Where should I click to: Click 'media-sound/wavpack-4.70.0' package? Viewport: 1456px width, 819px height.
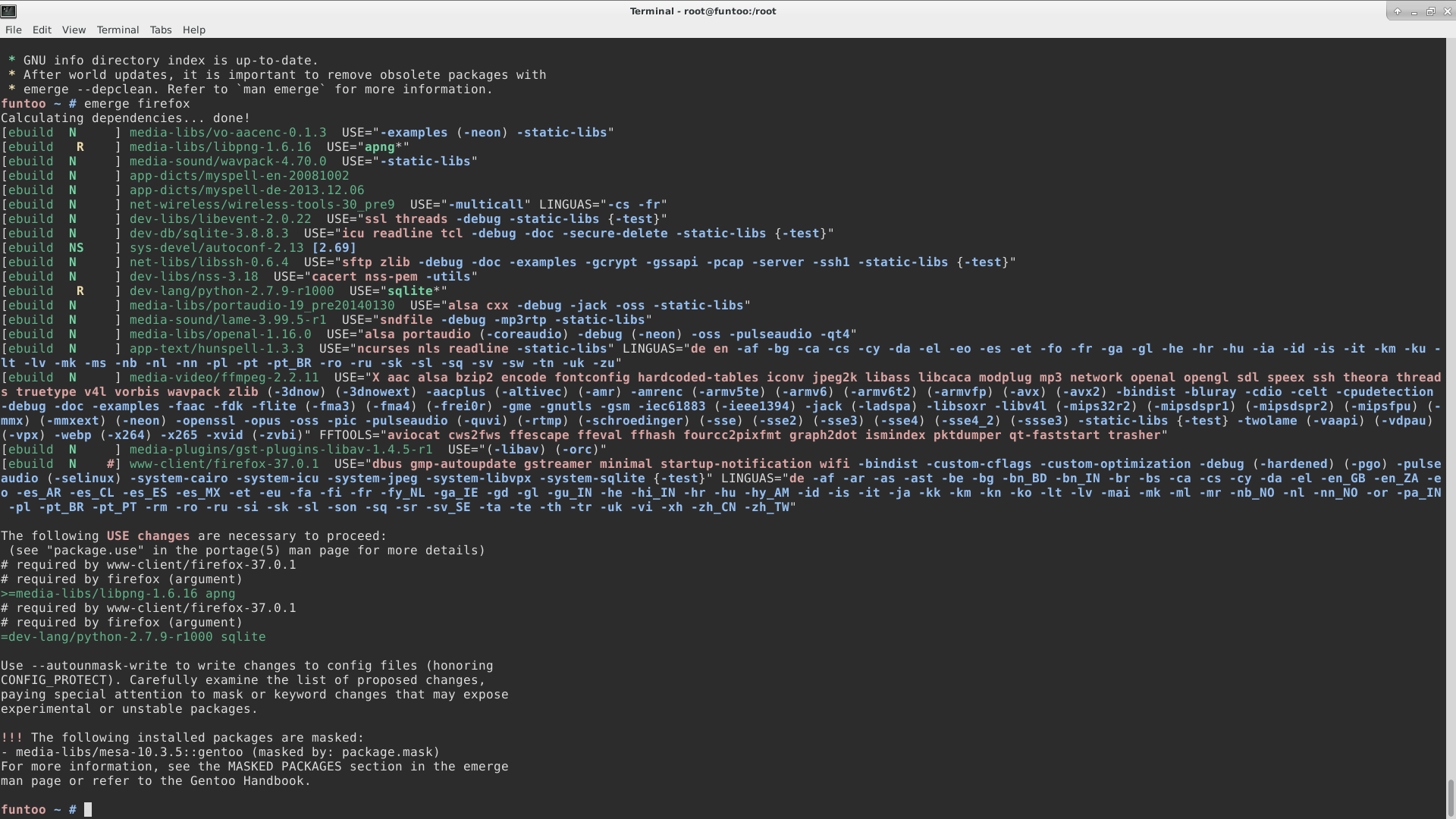[x=228, y=162]
